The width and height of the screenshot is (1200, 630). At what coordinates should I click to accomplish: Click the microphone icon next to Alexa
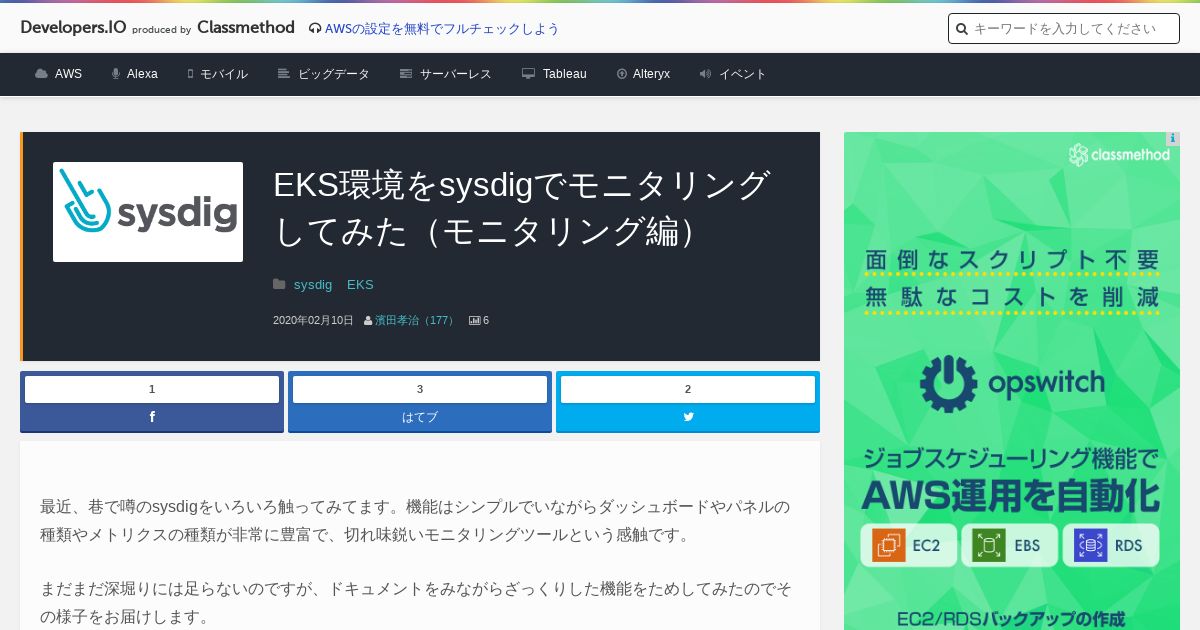116,74
